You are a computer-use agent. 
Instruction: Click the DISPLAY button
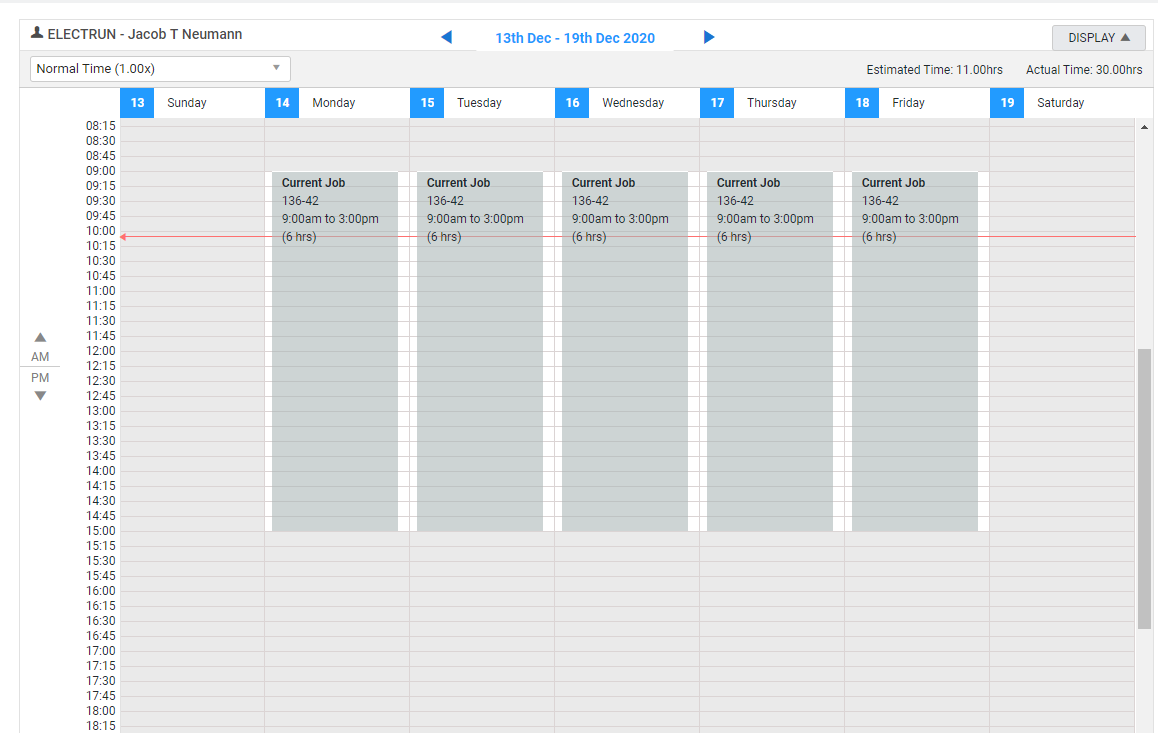(1098, 37)
